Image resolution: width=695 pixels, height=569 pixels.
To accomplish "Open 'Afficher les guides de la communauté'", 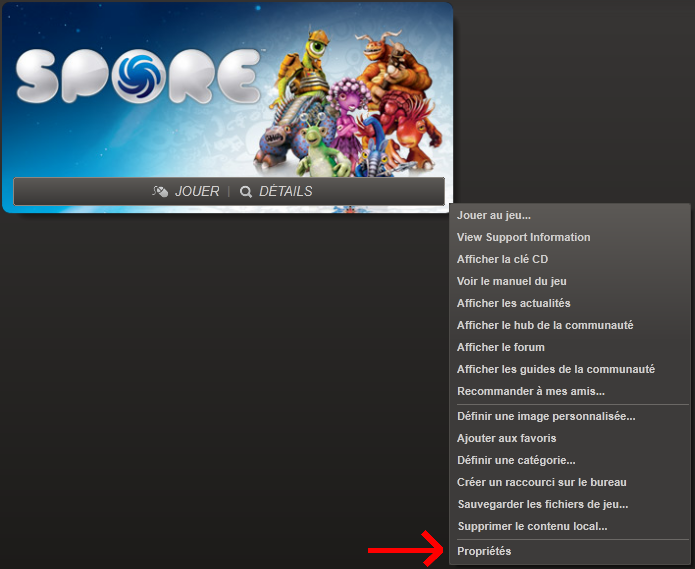I will (570, 369).
